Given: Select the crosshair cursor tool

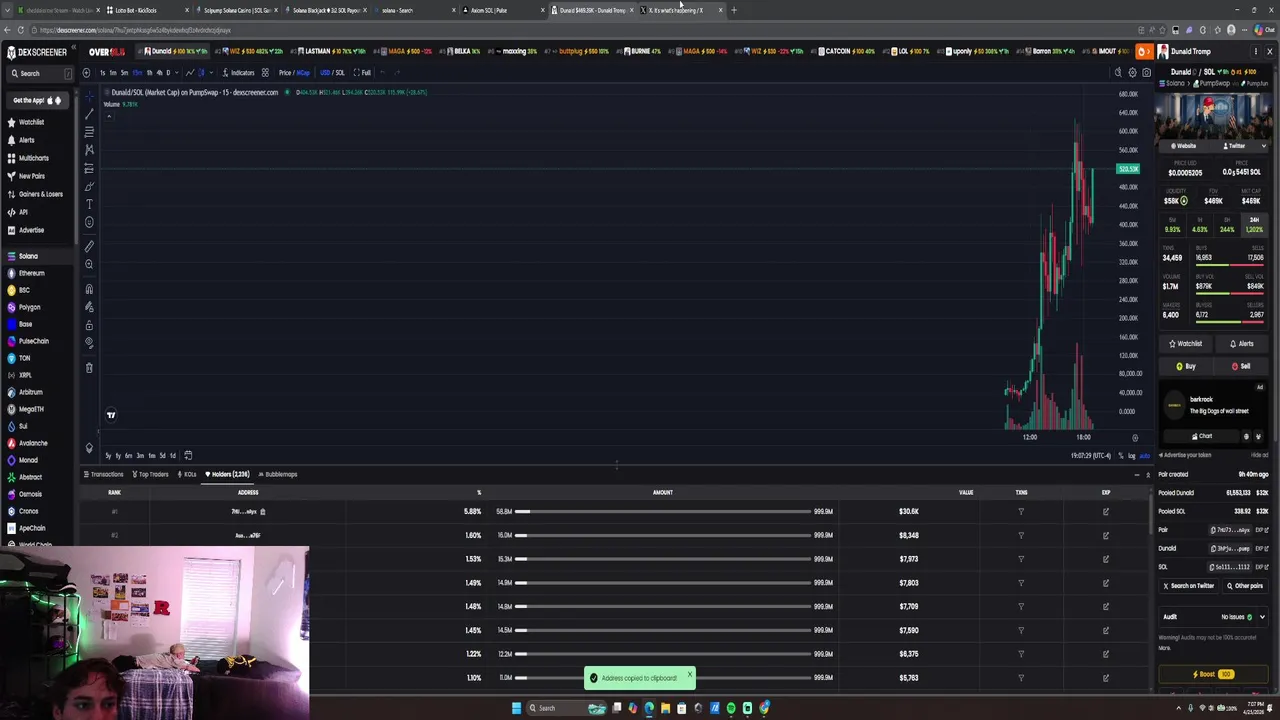Looking at the screenshot, I should tap(89, 95).
